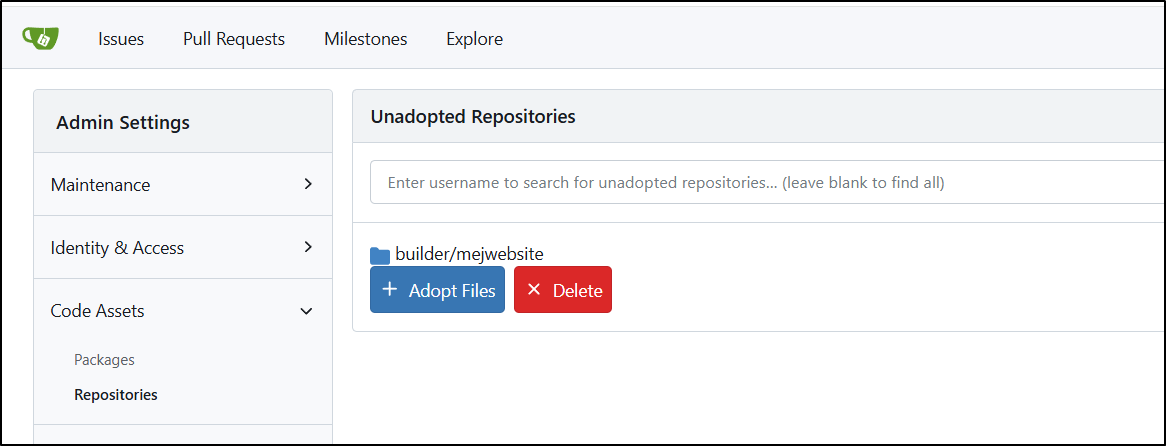Click the X icon on Delete button
The width and height of the screenshot is (1166, 446).
tap(533, 290)
